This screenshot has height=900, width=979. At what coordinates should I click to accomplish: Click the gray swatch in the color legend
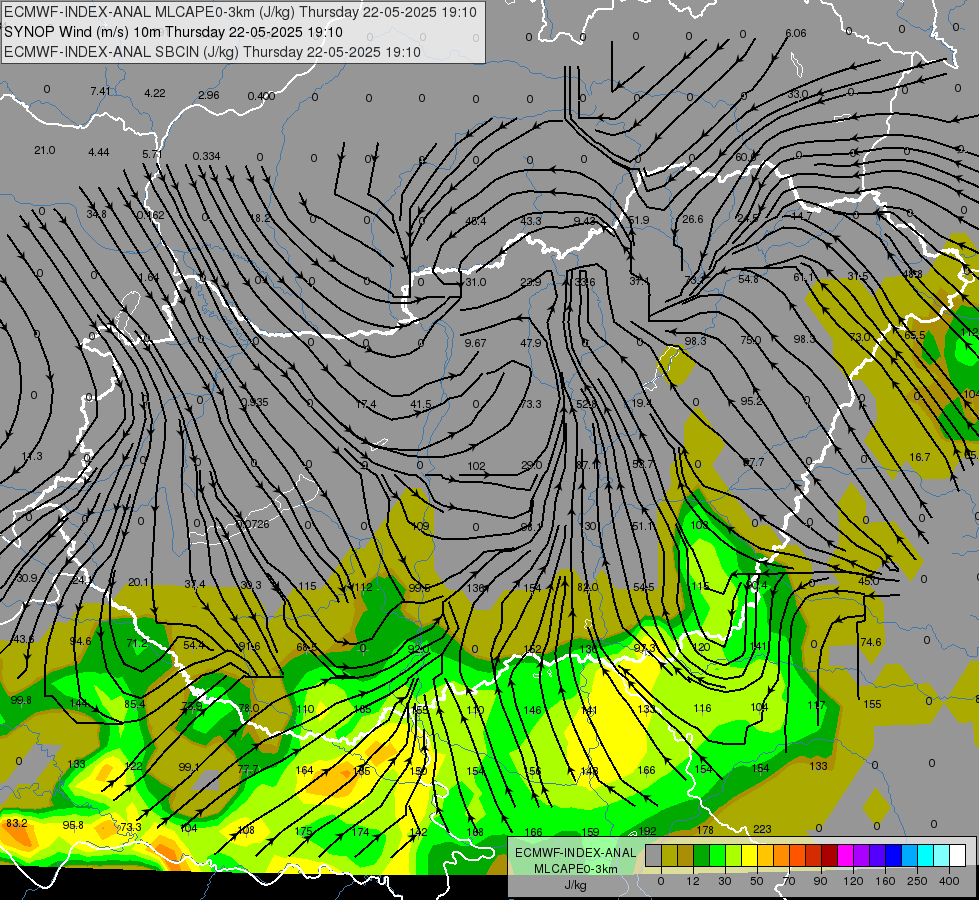point(653,855)
